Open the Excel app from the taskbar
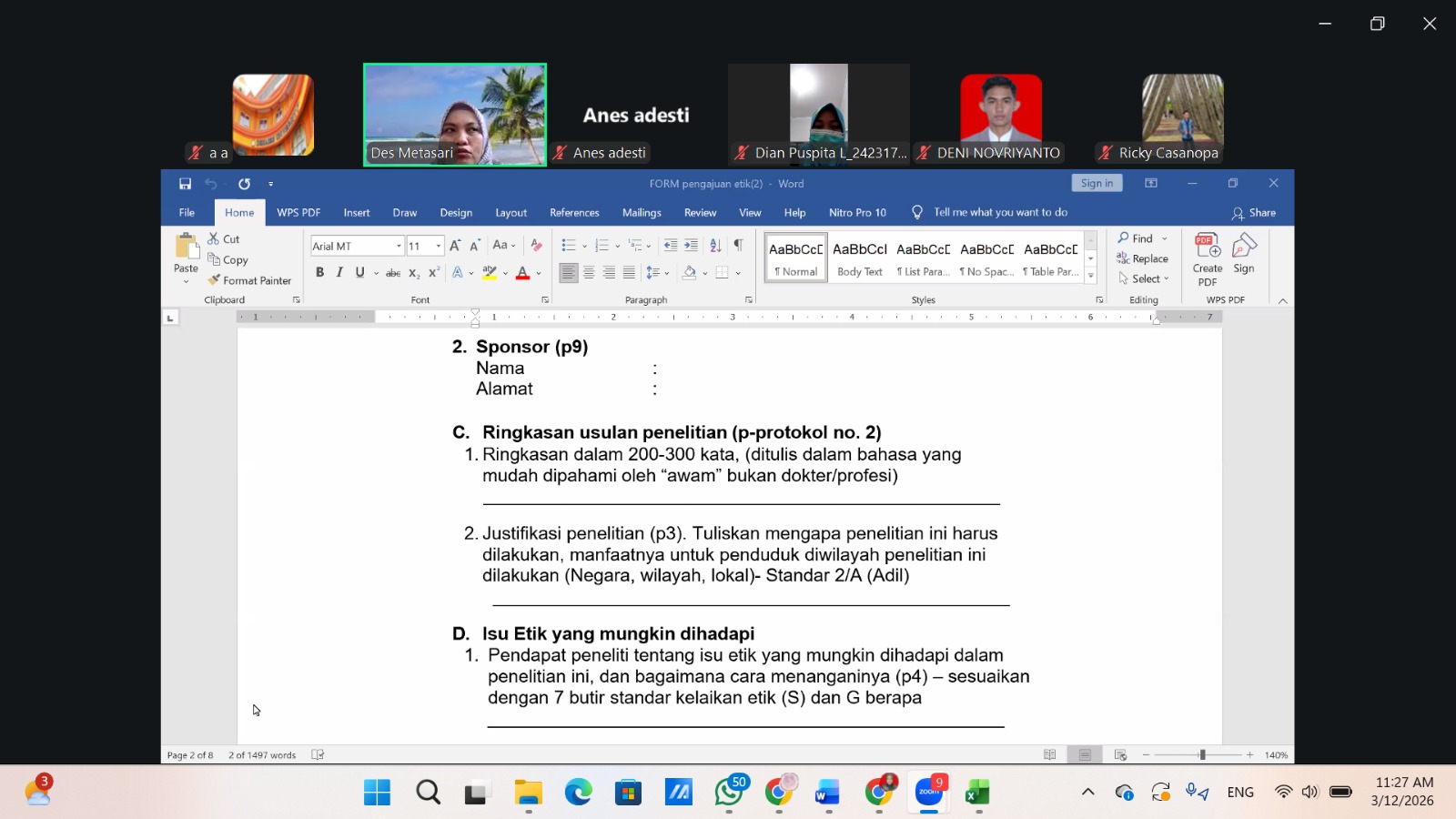Viewport: 1456px width, 819px height. [x=977, y=793]
